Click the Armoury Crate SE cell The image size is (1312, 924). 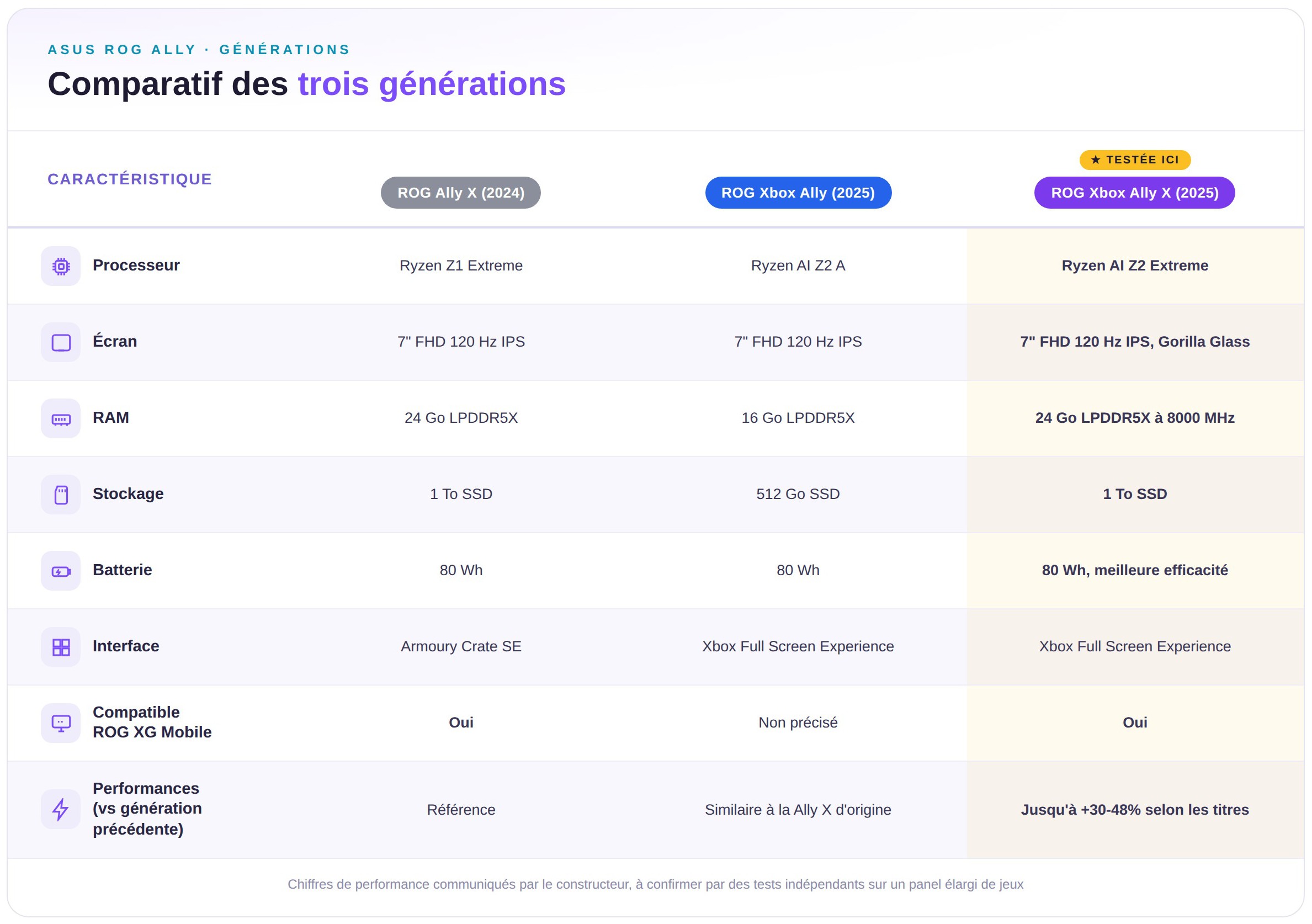(460, 647)
